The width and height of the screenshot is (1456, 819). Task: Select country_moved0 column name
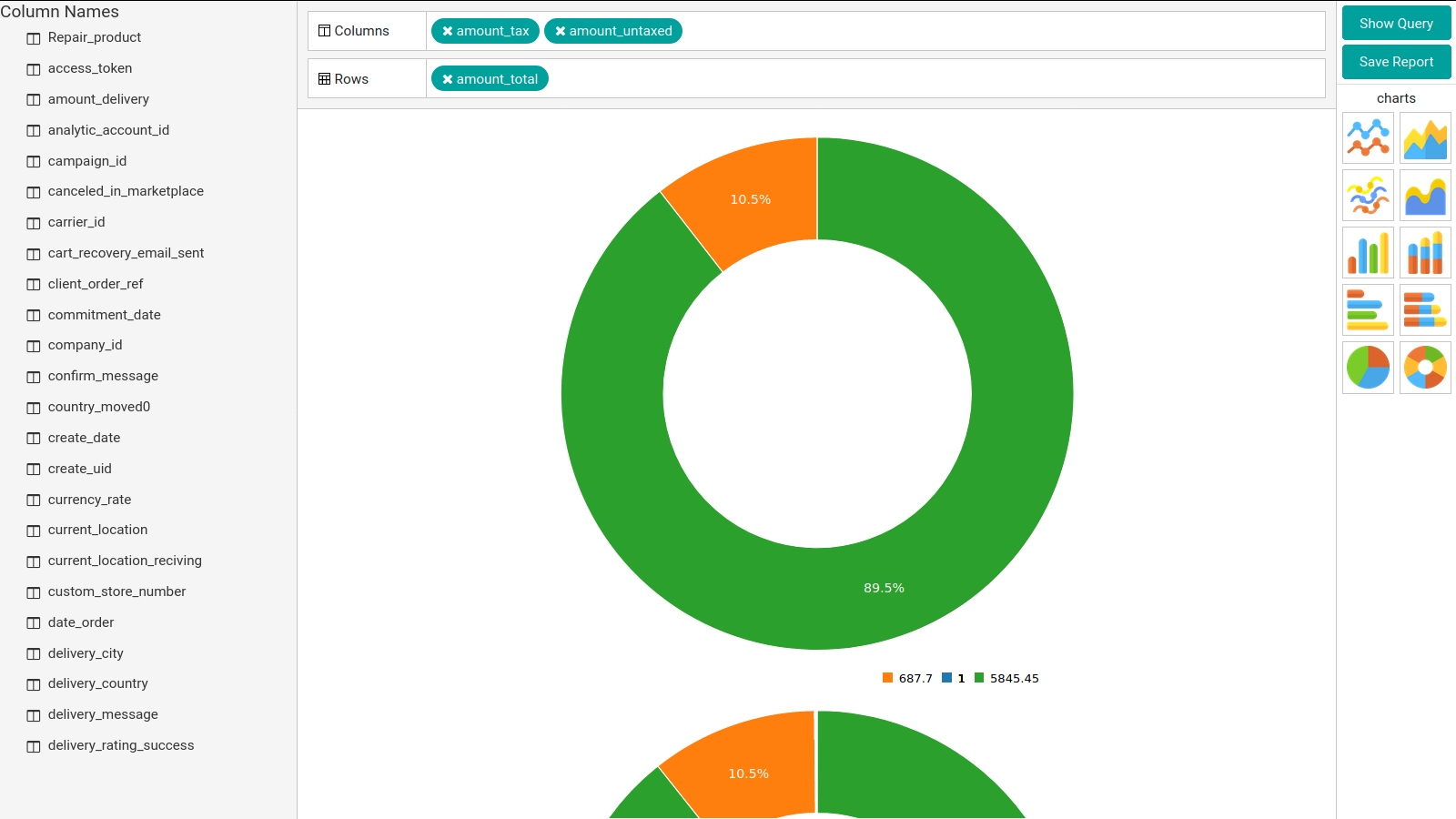99,407
